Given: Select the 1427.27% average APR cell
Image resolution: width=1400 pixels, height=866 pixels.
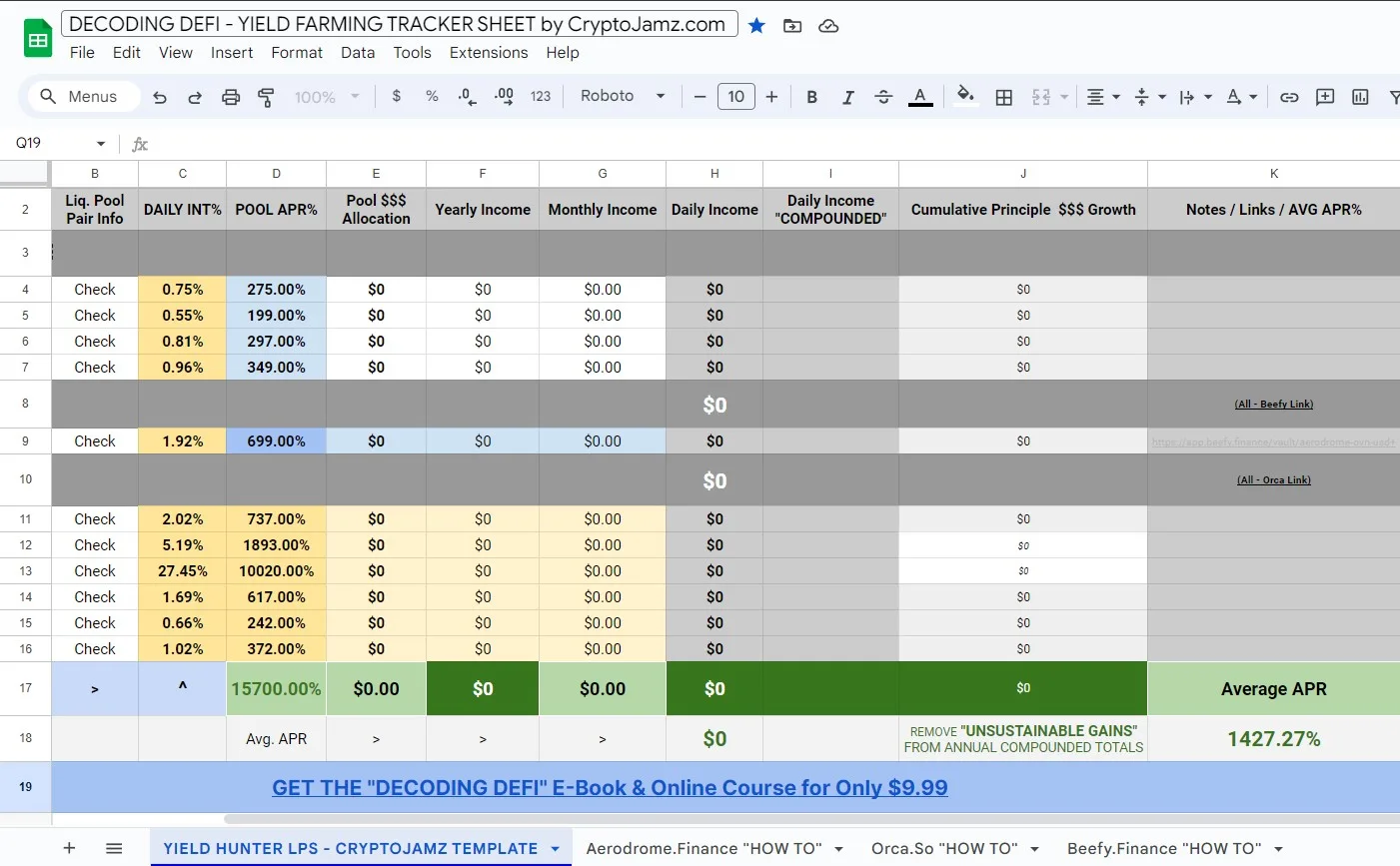Looking at the screenshot, I should (1274, 739).
